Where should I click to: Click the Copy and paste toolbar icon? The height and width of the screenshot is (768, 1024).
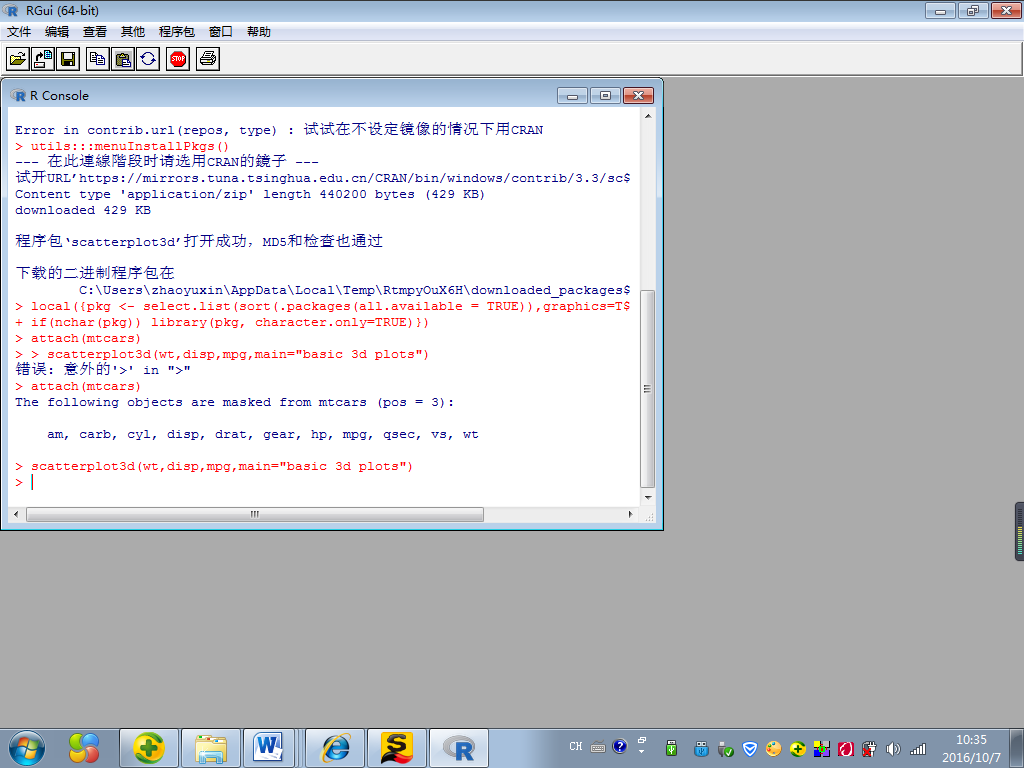pyautogui.click(x=148, y=59)
